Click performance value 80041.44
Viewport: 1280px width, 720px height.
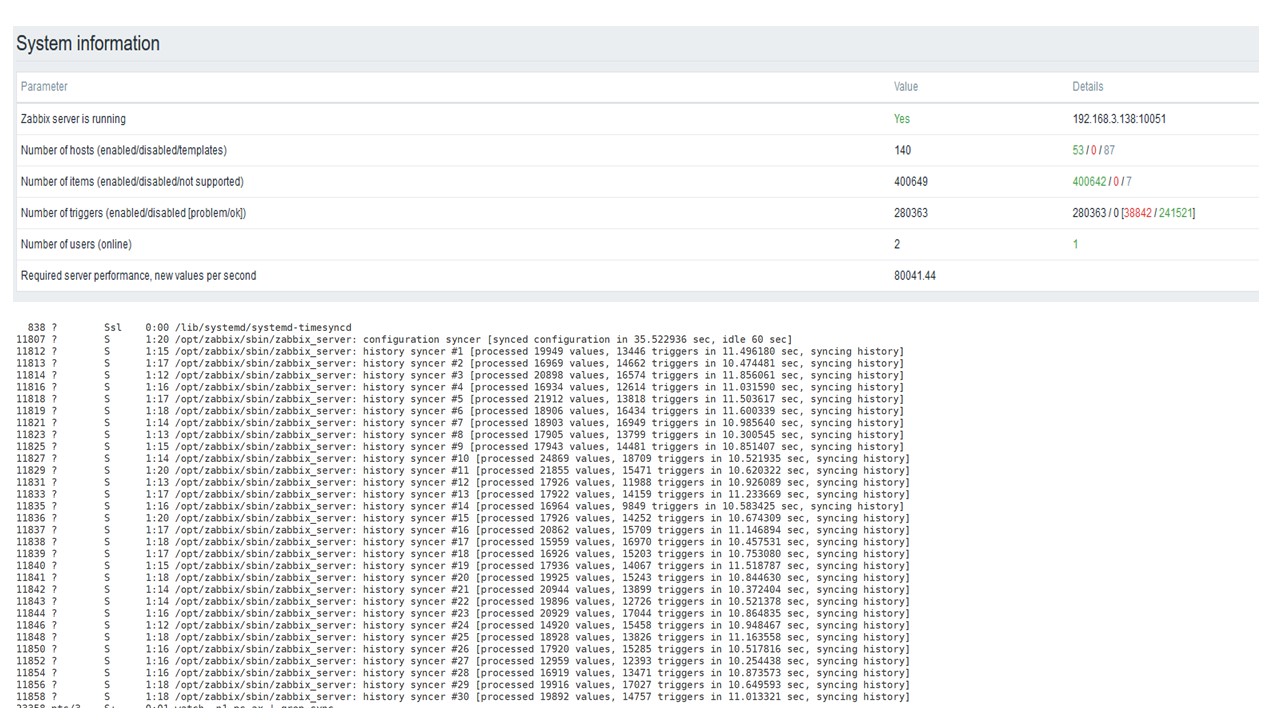915,276
